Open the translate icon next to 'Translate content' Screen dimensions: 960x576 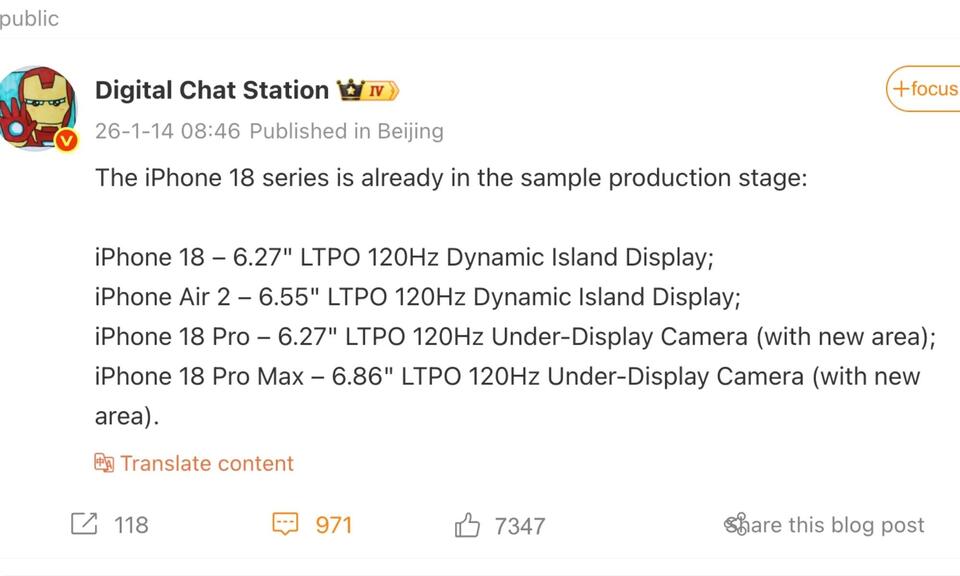coord(103,463)
